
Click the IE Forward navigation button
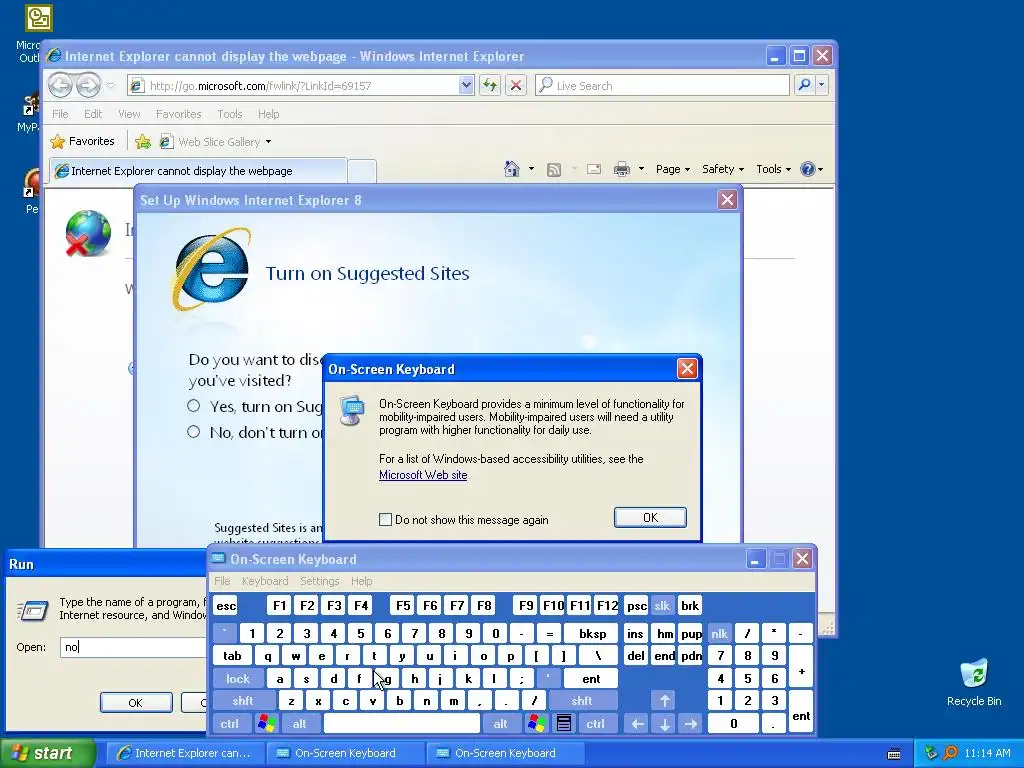coord(88,85)
